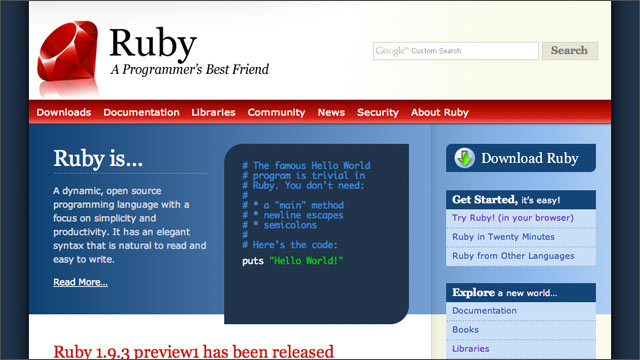Open Try Ruby! (in your browser) link
Screen dimensions: 640x360
[x=513, y=218]
